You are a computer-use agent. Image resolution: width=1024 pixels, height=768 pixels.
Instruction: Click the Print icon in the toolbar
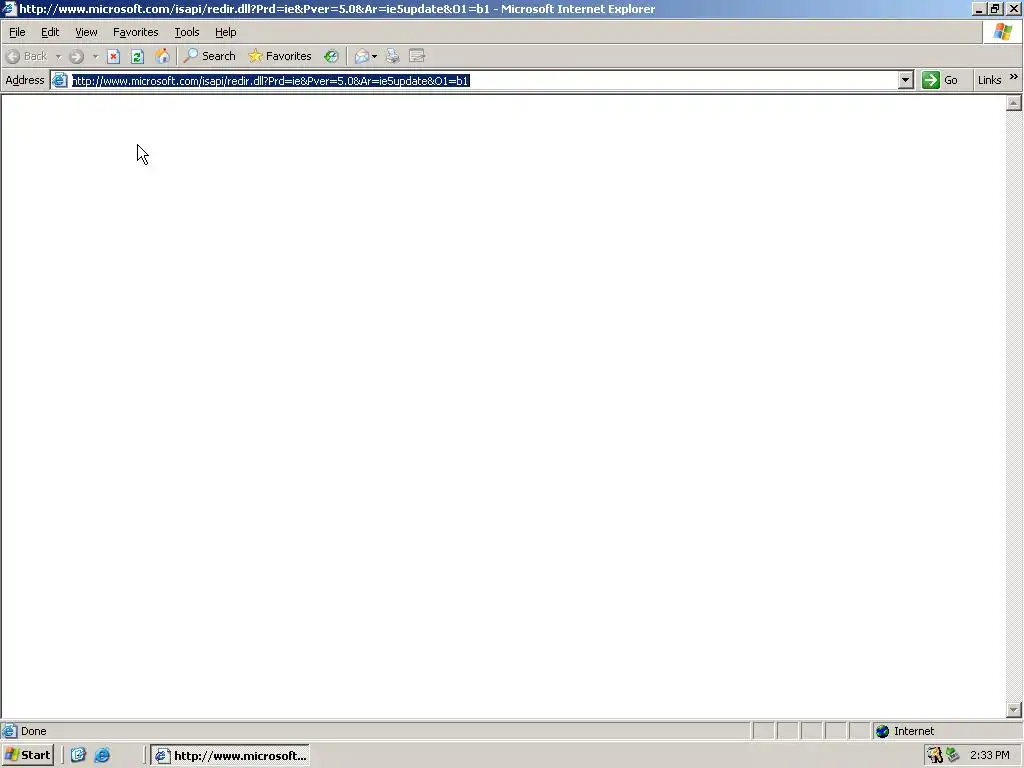click(392, 56)
